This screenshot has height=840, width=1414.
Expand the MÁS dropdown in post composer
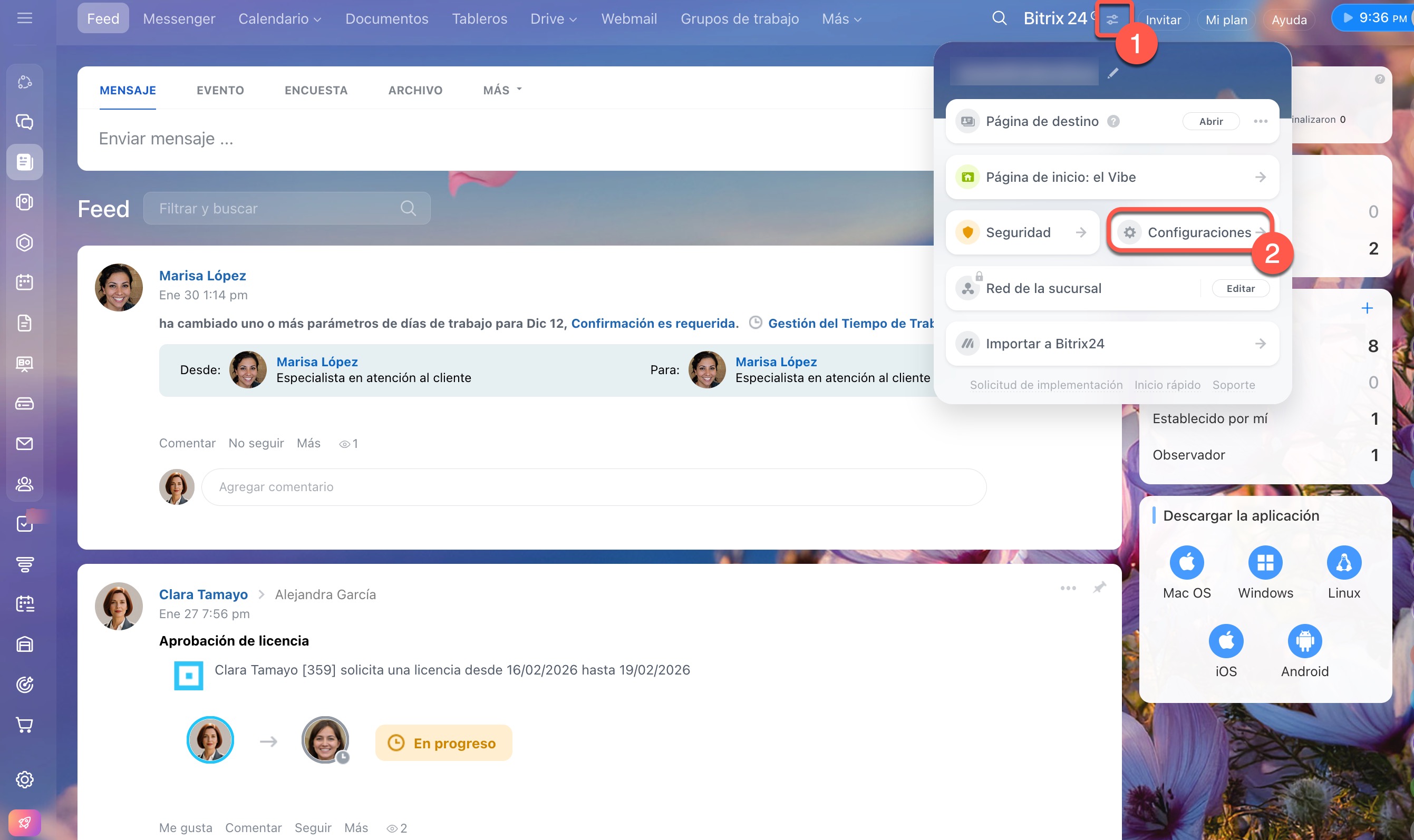pyautogui.click(x=502, y=90)
